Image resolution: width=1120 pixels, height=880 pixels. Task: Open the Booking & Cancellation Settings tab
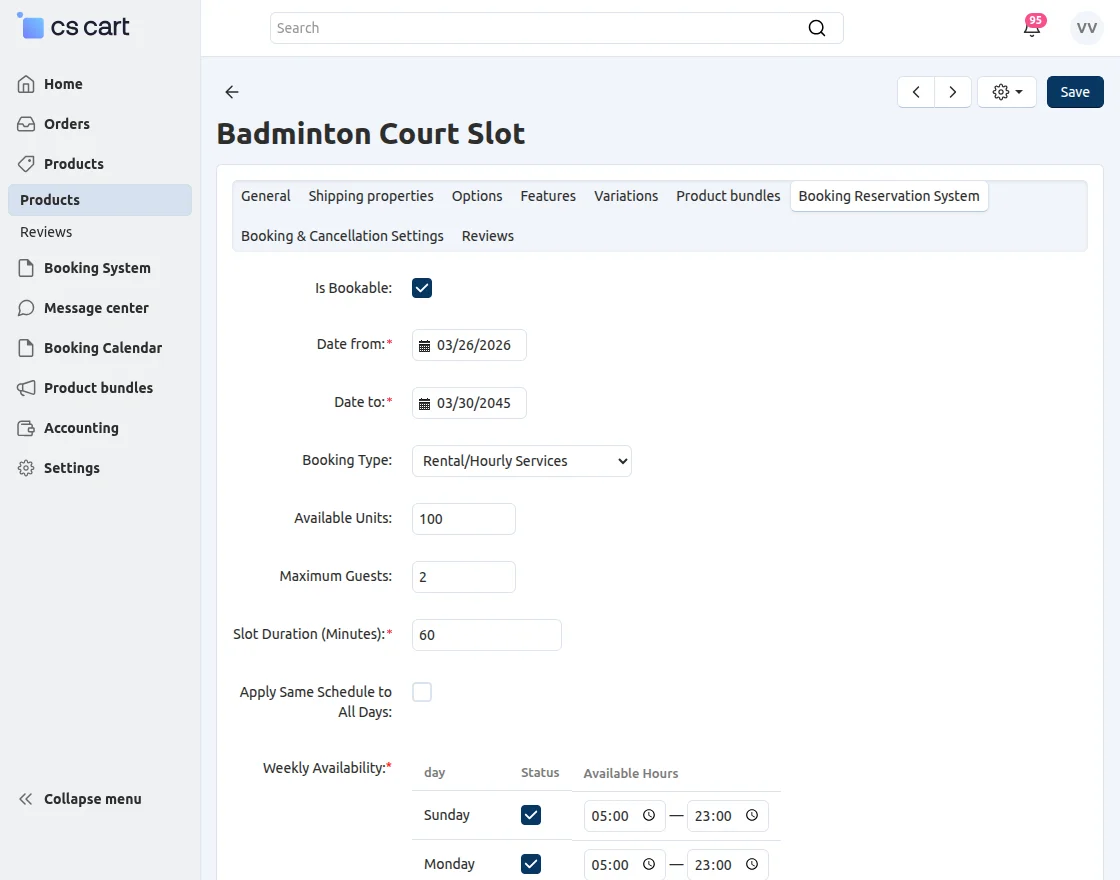click(342, 236)
